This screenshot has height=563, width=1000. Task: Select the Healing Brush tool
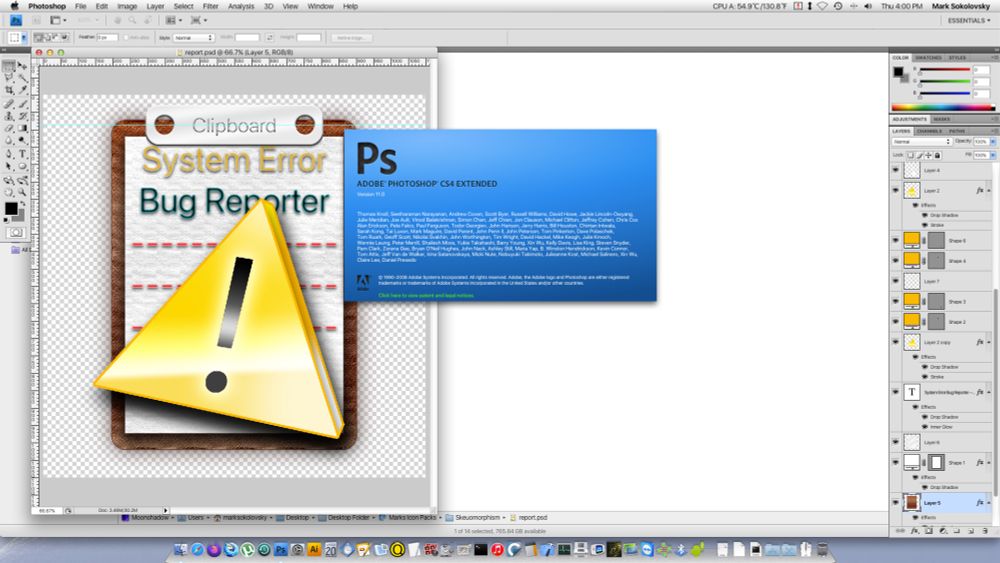9,104
